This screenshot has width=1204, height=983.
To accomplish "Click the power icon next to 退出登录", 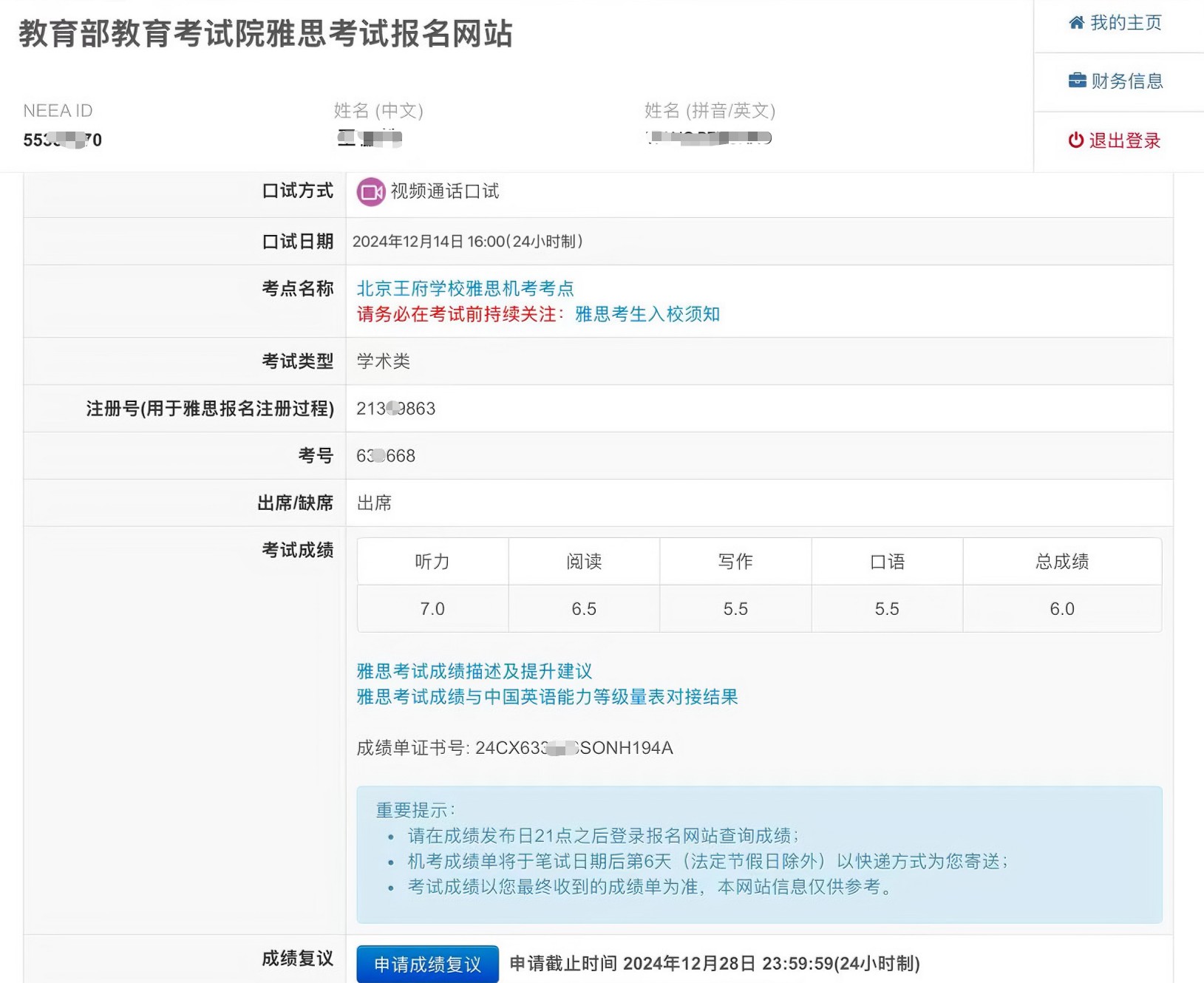I will click(1075, 140).
